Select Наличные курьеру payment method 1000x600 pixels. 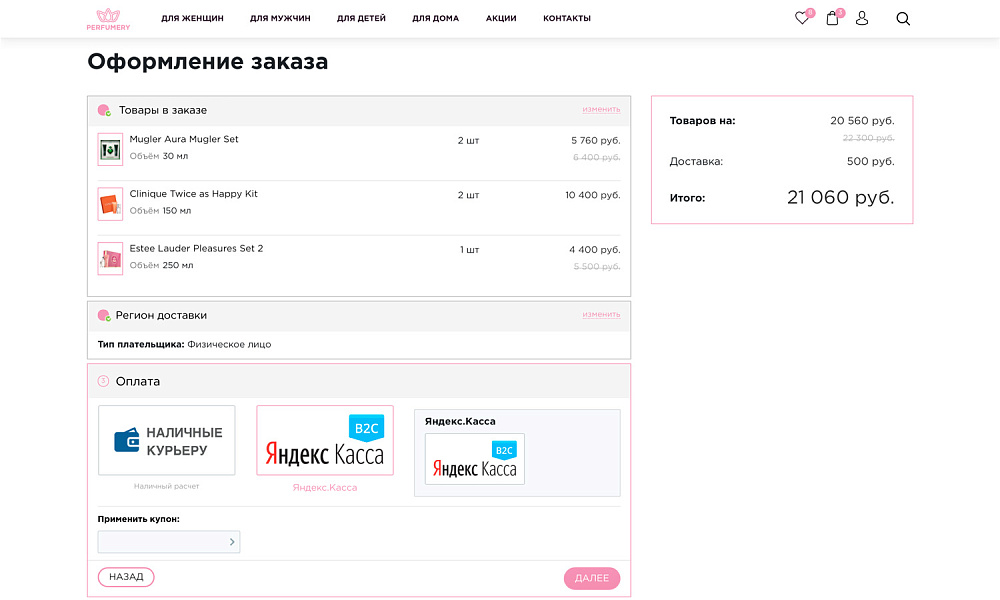click(x=166, y=440)
